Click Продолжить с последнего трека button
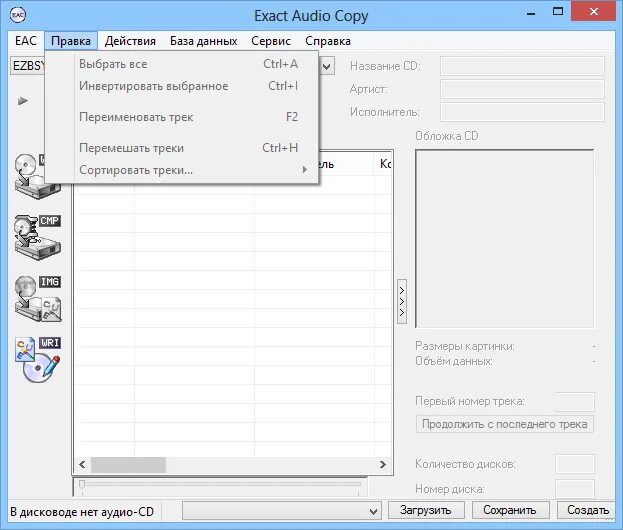This screenshot has width=623, height=530. tap(505, 424)
